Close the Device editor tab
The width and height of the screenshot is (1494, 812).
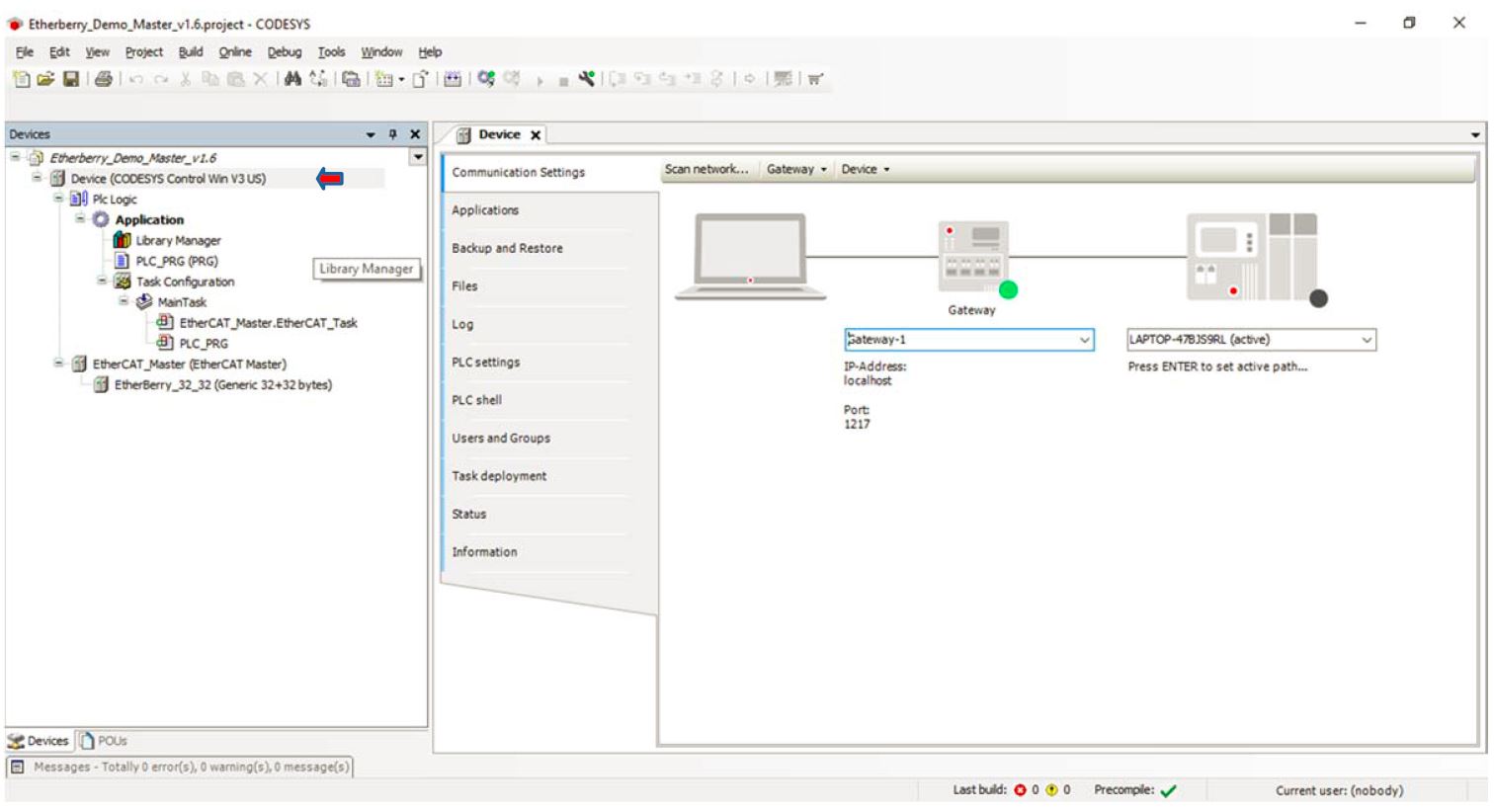pyautogui.click(x=536, y=135)
